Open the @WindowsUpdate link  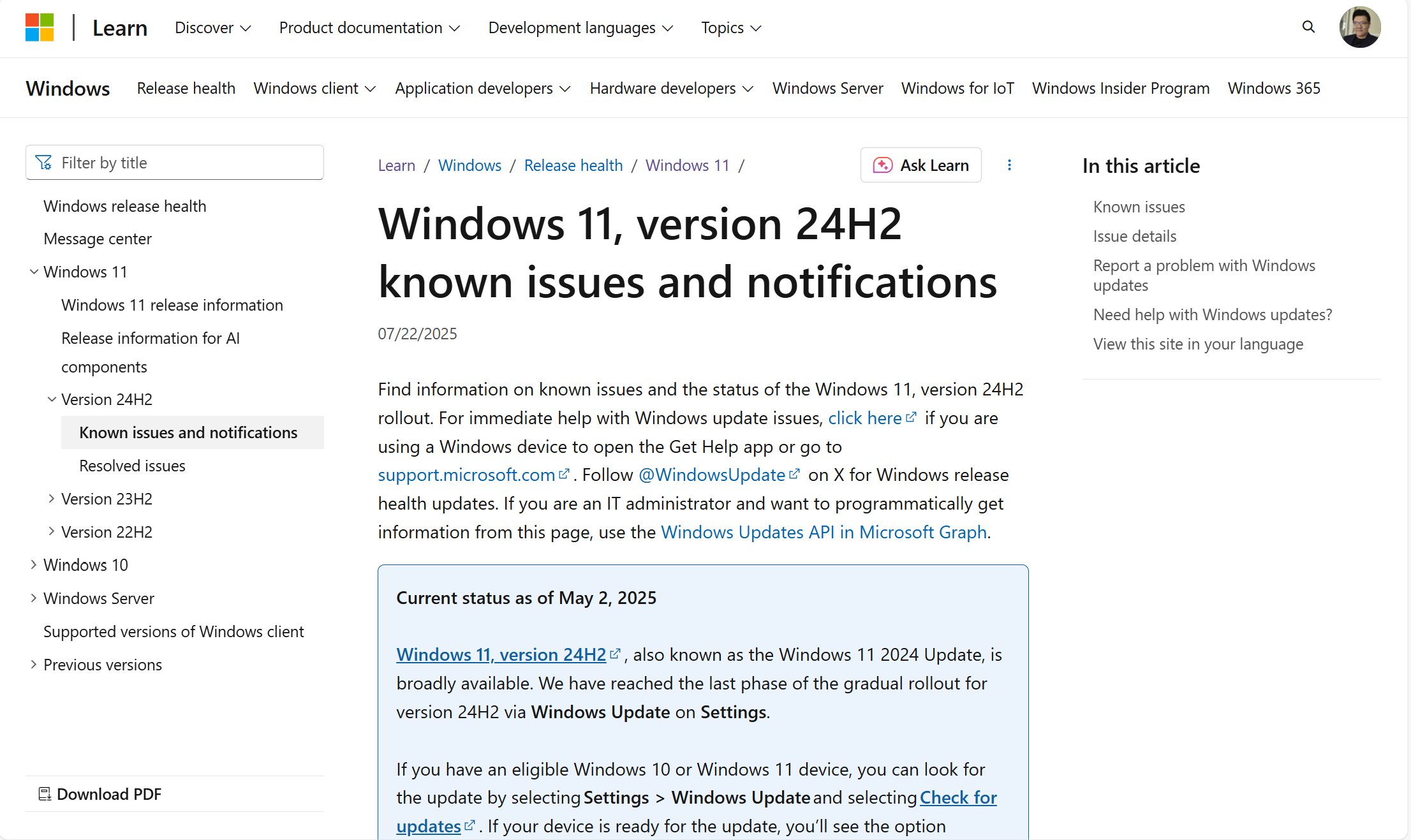(x=719, y=475)
